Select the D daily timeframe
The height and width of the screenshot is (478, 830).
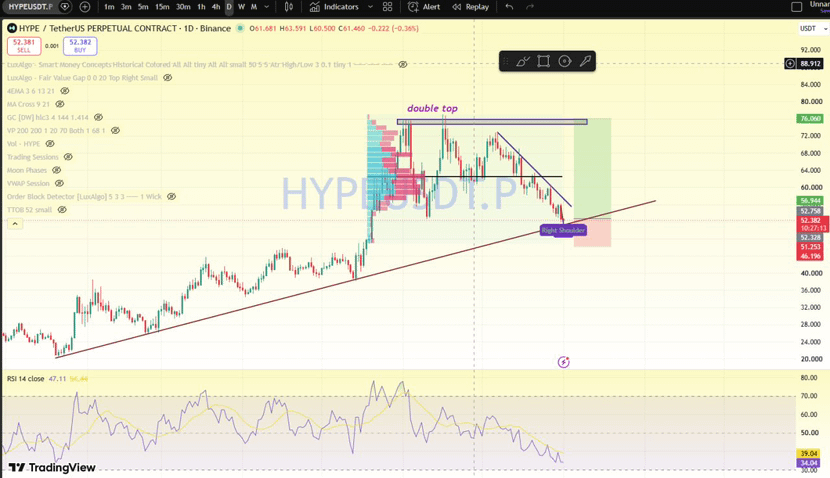click(x=229, y=7)
